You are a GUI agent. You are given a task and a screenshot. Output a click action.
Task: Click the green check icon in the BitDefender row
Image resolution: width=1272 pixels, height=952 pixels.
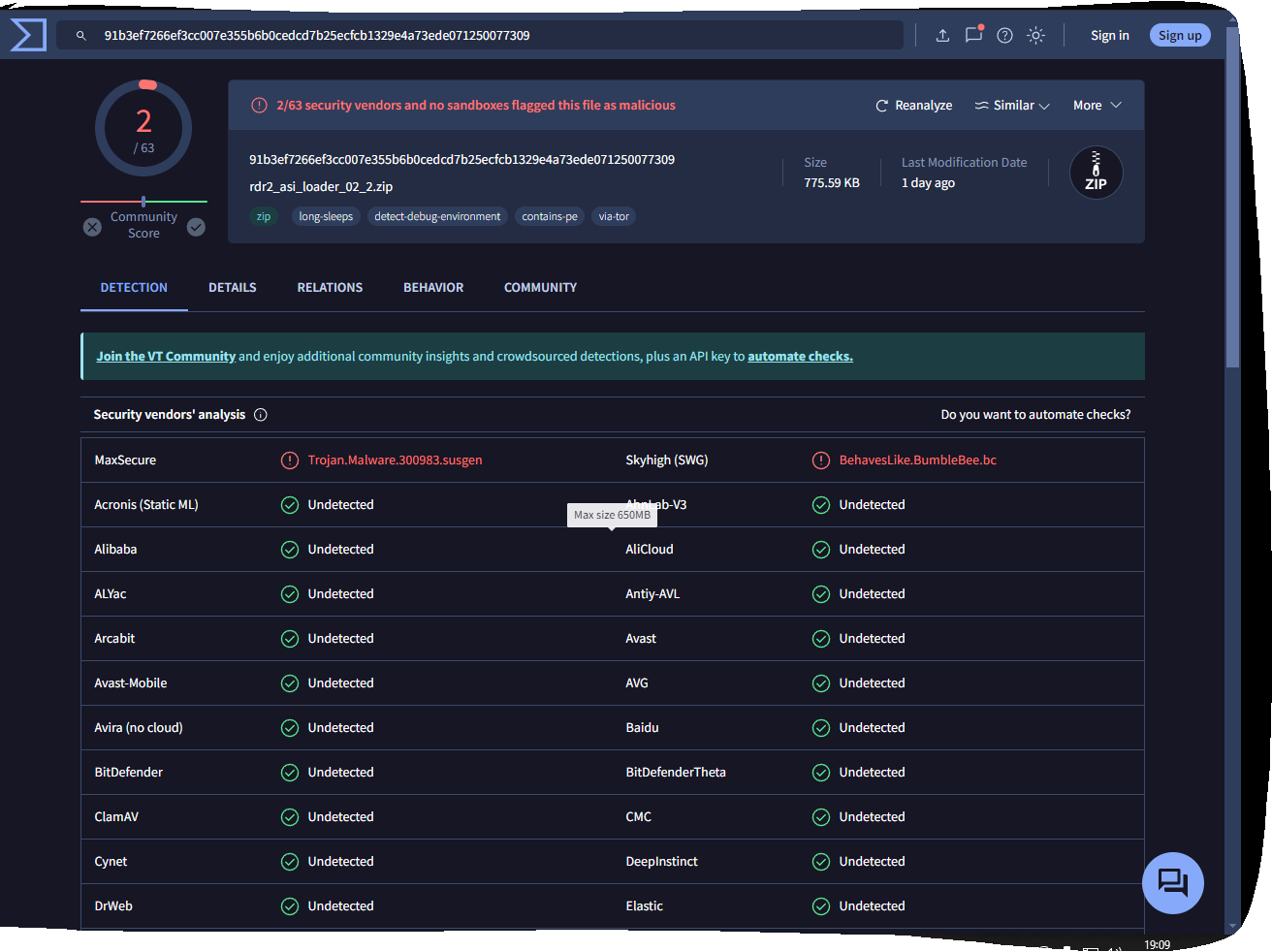point(290,773)
